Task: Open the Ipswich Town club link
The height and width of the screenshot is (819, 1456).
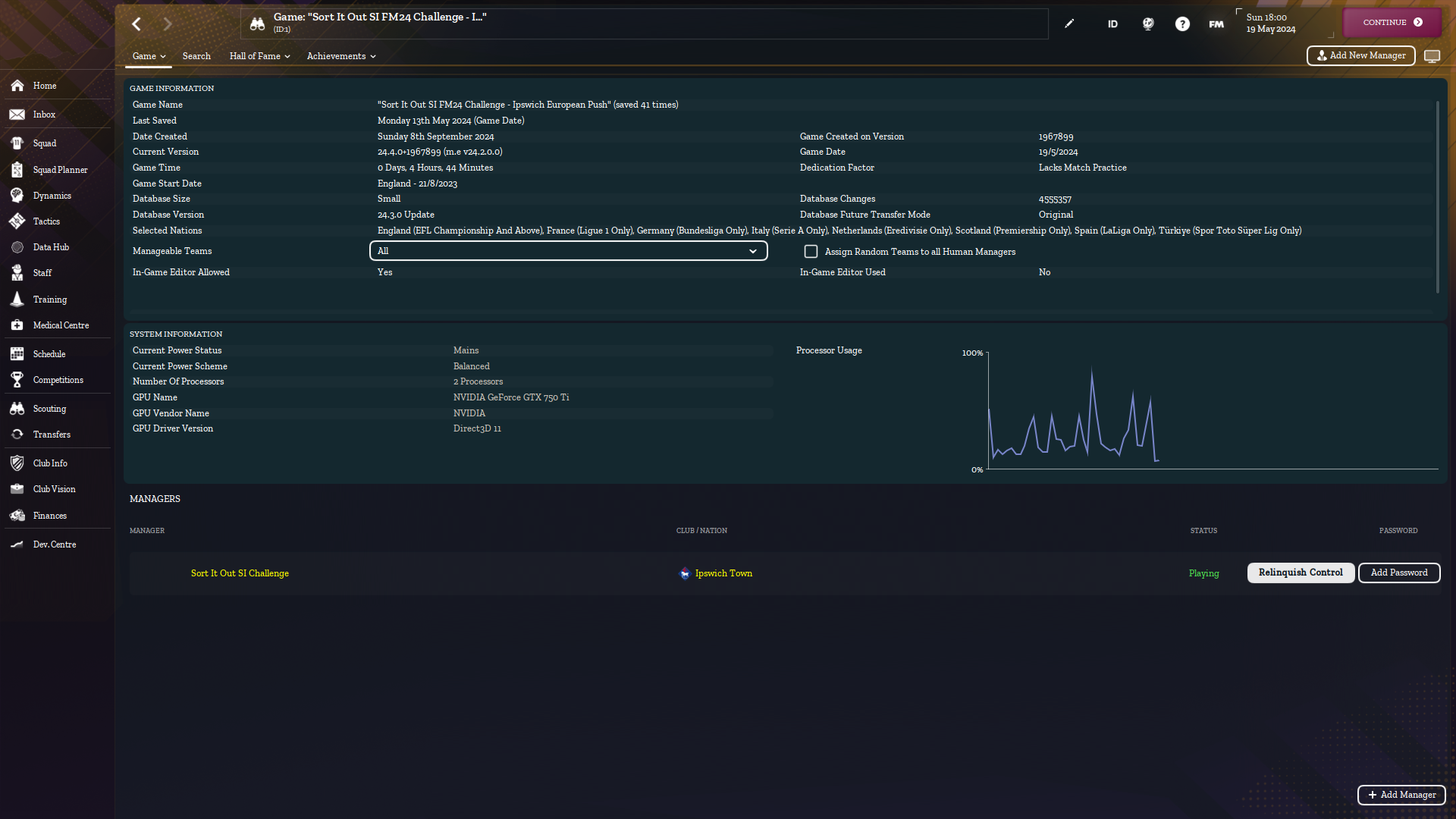Action: (x=723, y=573)
